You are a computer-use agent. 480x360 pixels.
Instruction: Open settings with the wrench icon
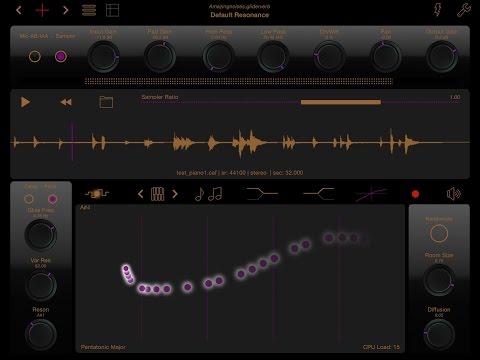[x=464, y=10]
